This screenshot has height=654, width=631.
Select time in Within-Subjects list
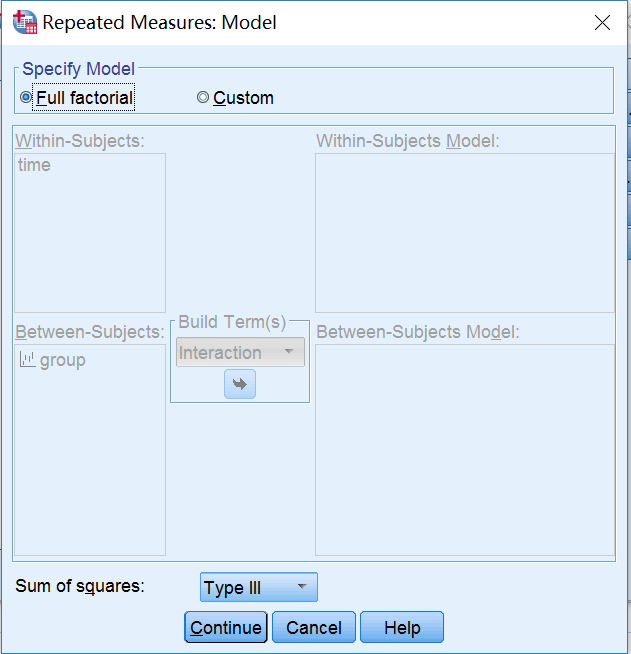pos(34,165)
